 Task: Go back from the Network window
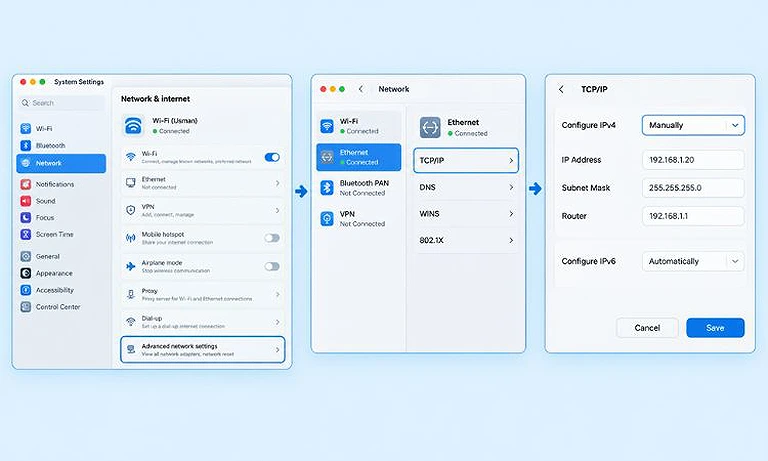pos(361,89)
